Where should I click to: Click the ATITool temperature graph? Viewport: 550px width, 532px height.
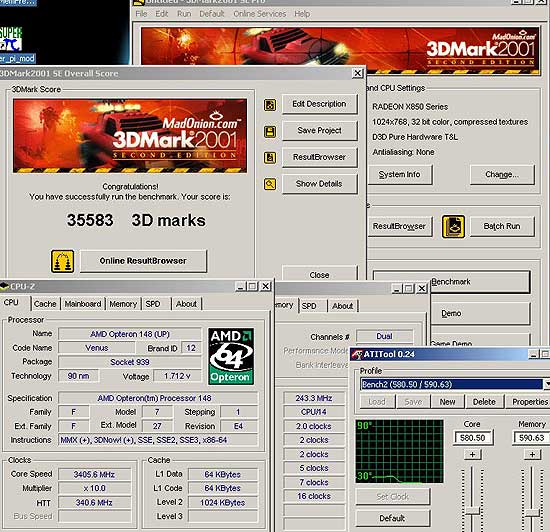[400, 451]
